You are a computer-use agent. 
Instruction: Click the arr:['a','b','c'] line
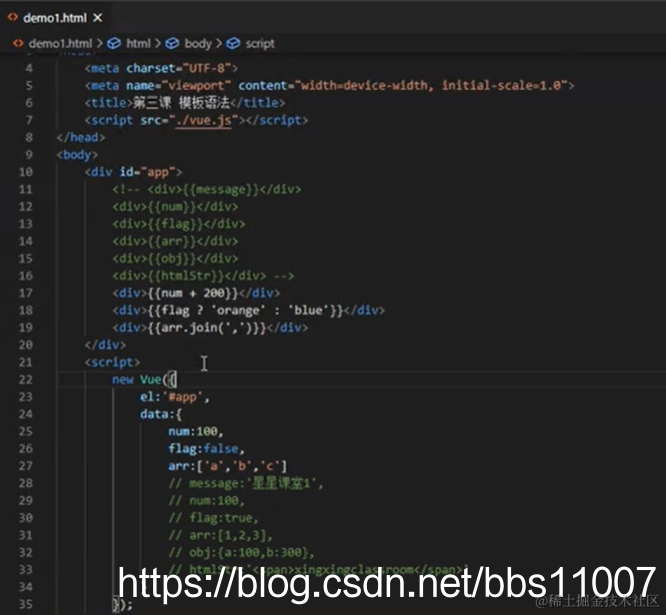point(228,466)
